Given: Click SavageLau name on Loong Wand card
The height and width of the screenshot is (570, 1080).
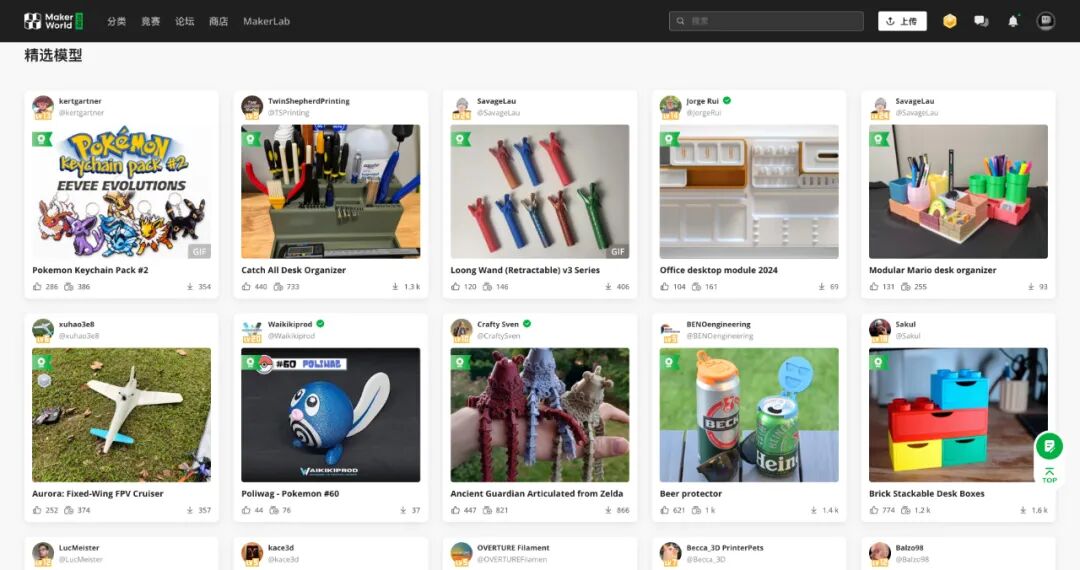Looking at the screenshot, I should coord(497,101).
